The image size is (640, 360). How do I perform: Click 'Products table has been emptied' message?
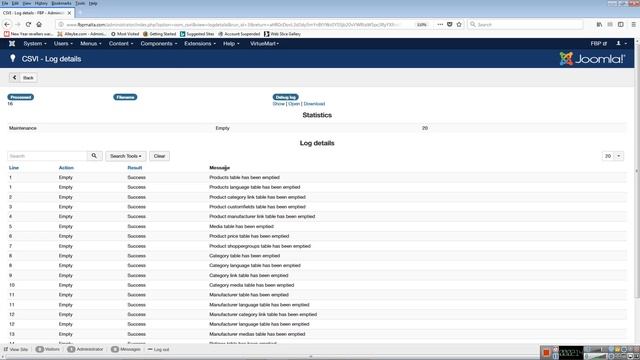pos(244,178)
